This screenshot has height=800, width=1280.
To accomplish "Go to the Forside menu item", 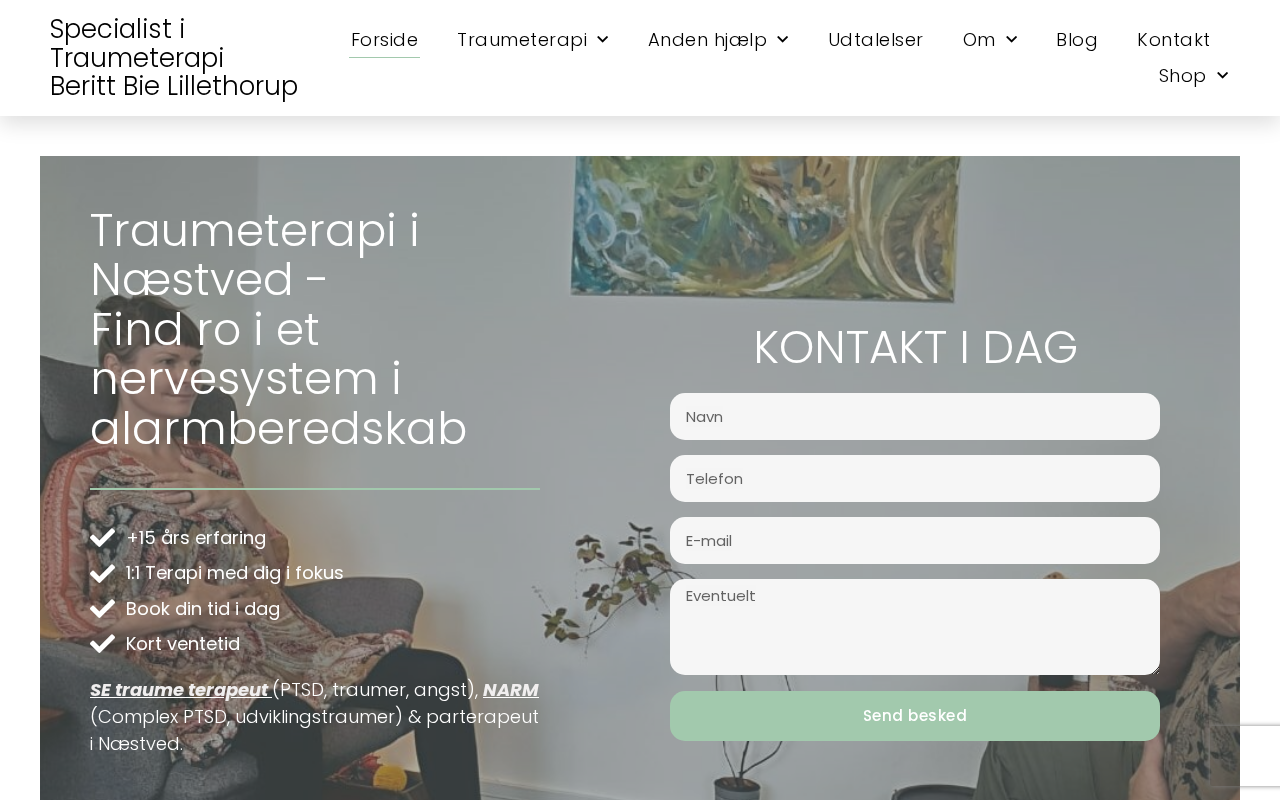I will (385, 40).
